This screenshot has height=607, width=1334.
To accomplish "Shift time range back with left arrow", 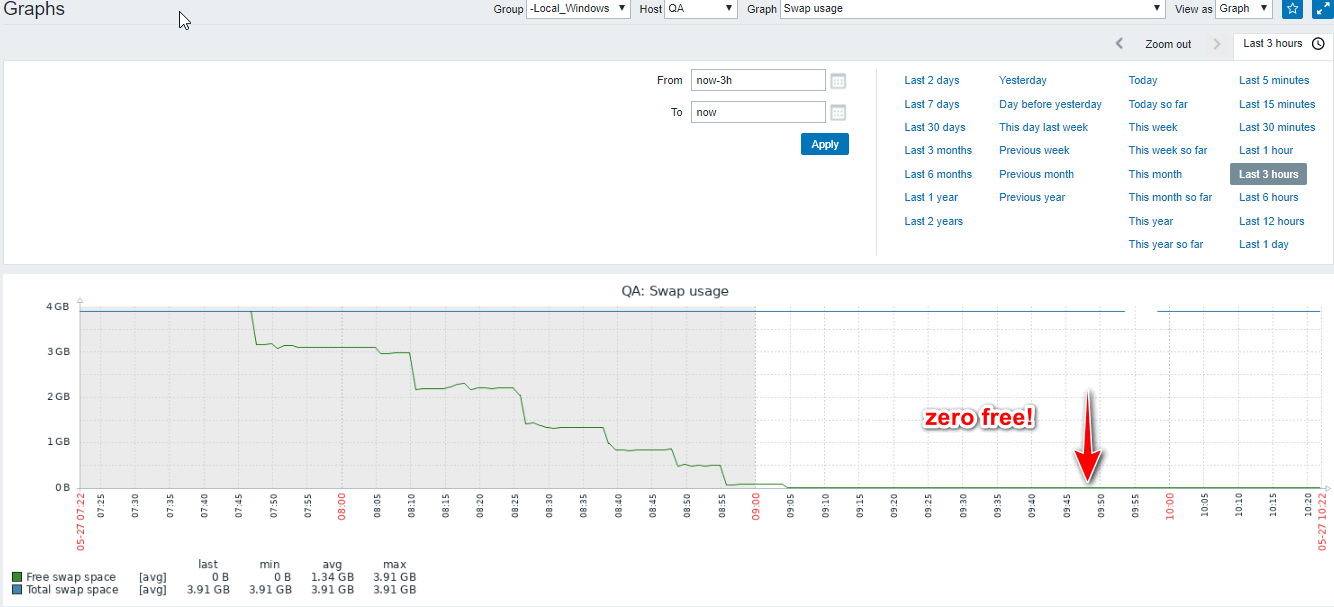I will (x=1119, y=44).
